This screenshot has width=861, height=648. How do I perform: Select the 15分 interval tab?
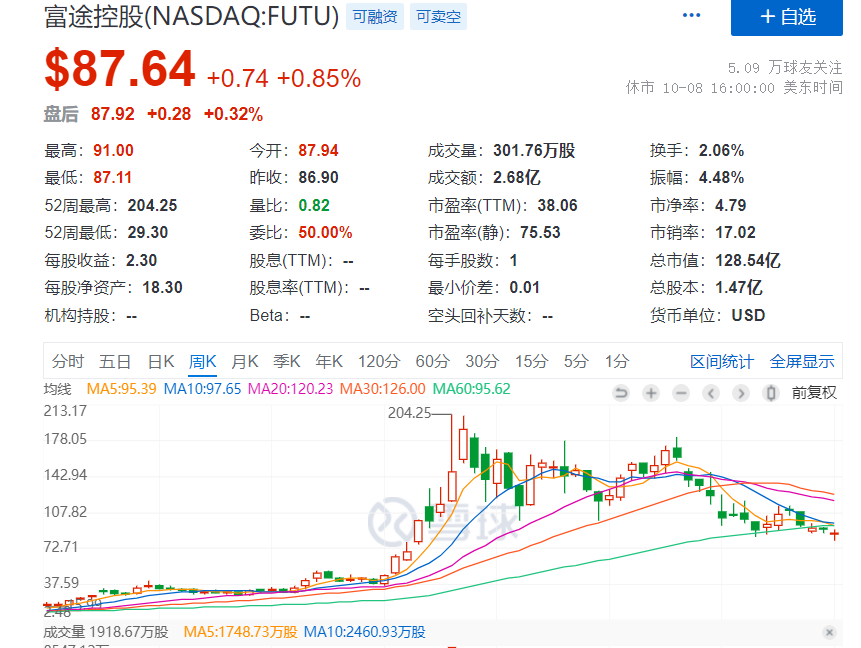pos(532,361)
